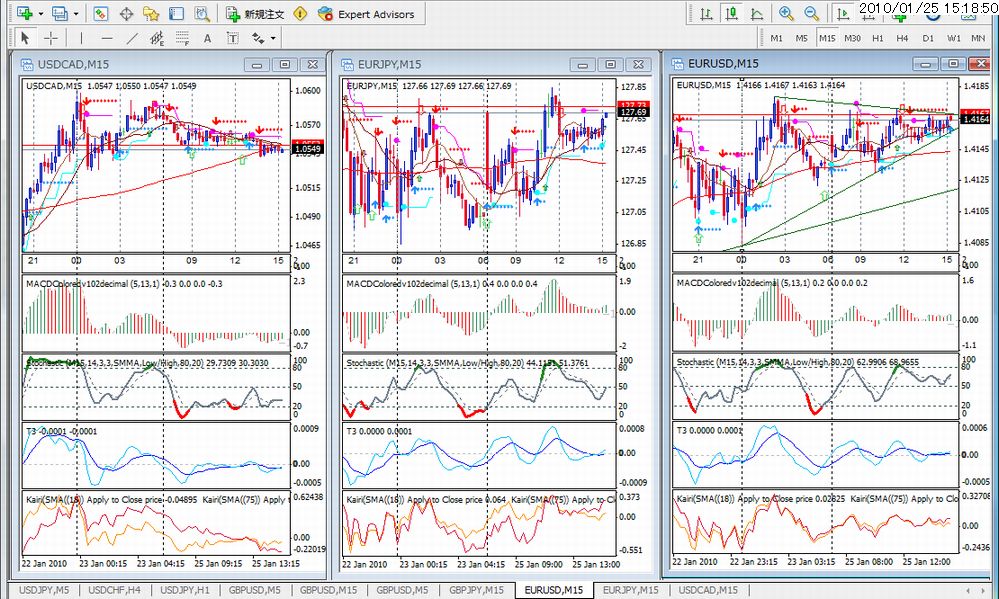Select the Fibonacci retracement tool

[x=182, y=38]
